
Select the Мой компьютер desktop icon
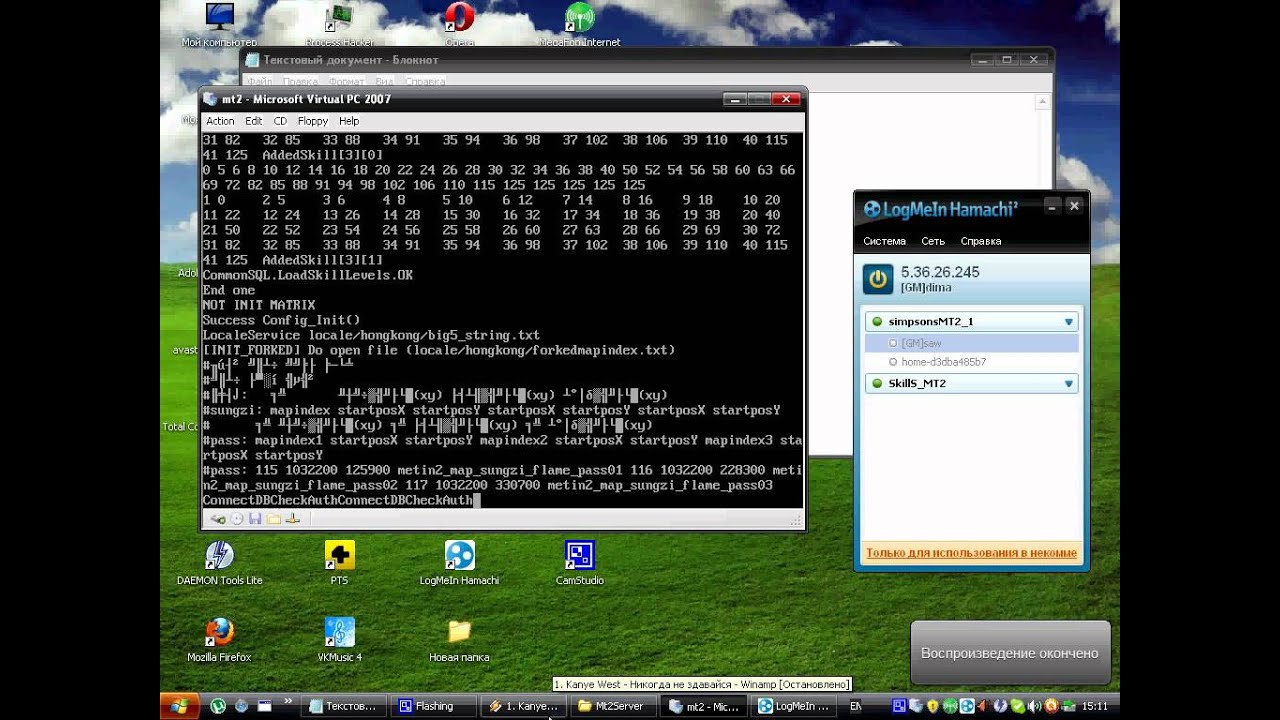click(x=219, y=25)
